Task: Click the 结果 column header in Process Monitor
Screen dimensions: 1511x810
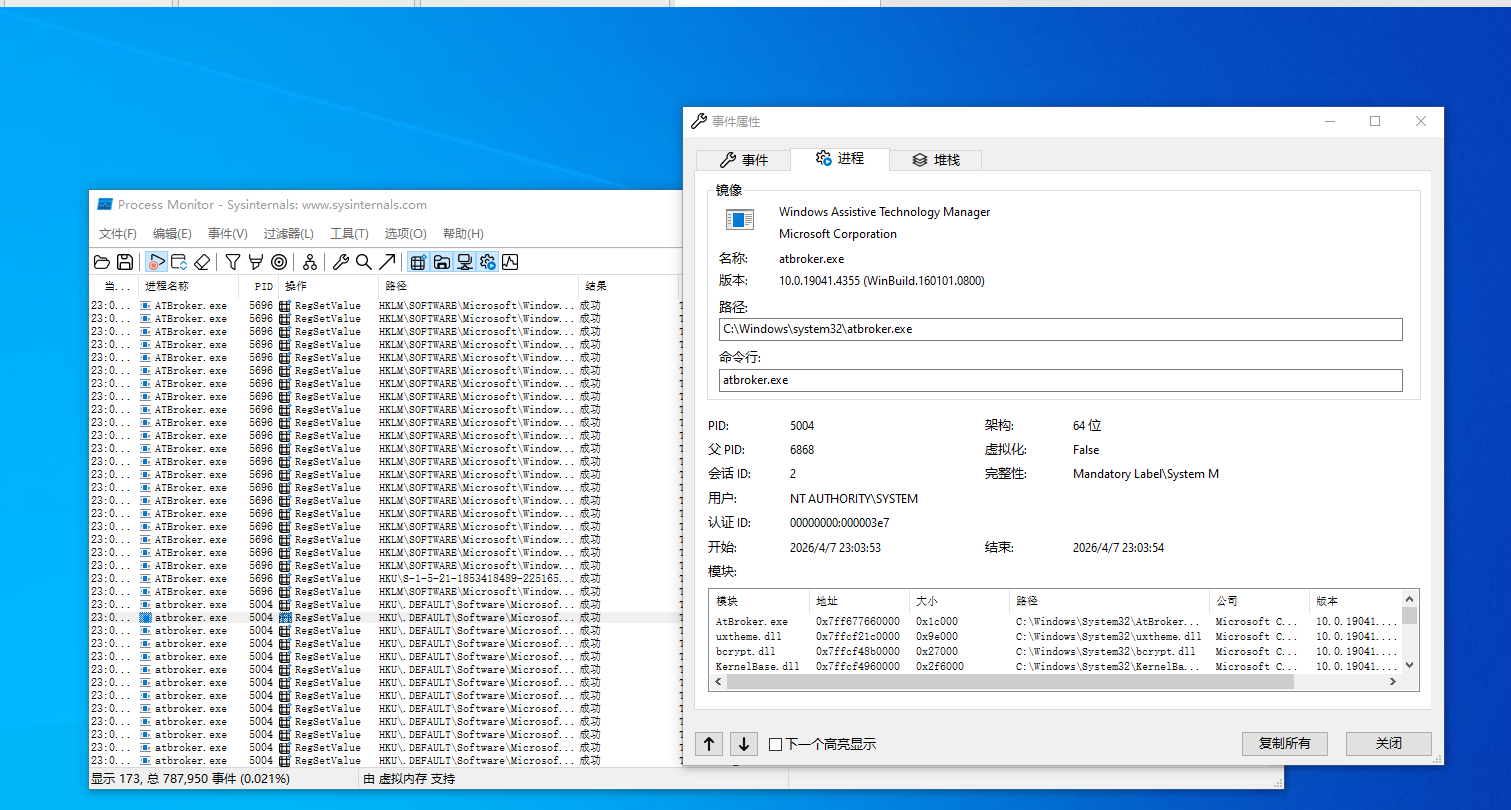Action: [x=627, y=286]
